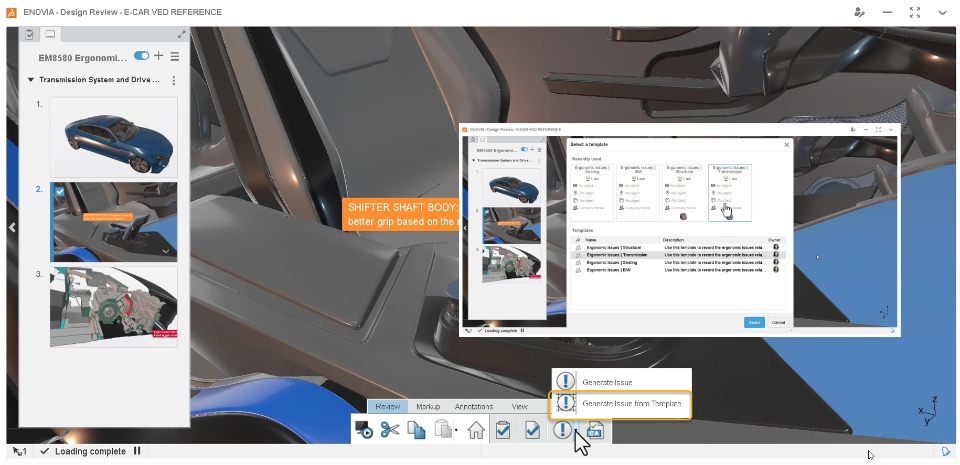This screenshot has width=960, height=465.
Task: Toggle the EM8580 Ergonomi review switch
Action: click(x=141, y=56)
